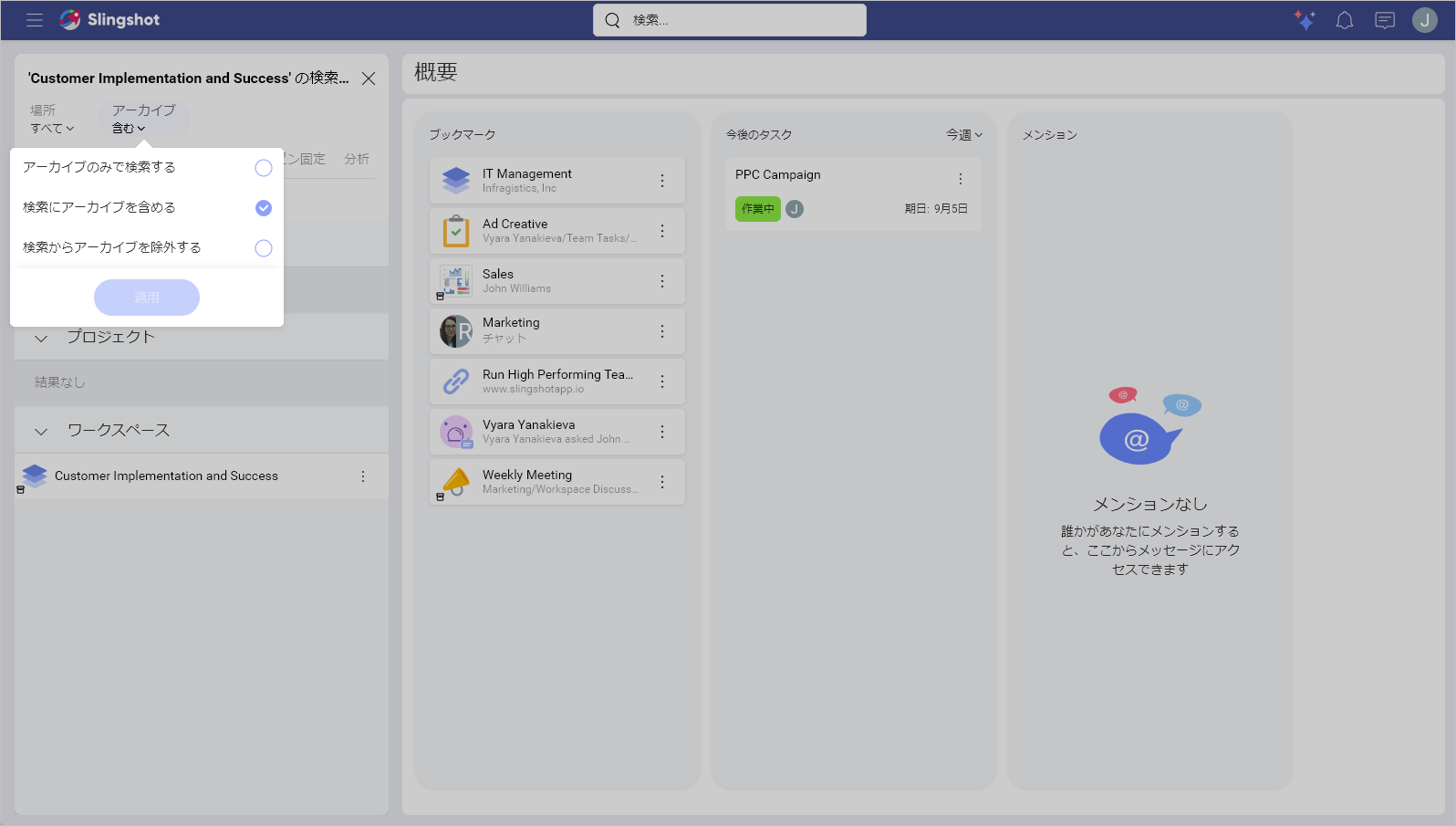The height and width of the screenshot is (826, 1456).
Task: Click the IT Management workspace icon
Action: pyautogui.click(x=456, y=181)
